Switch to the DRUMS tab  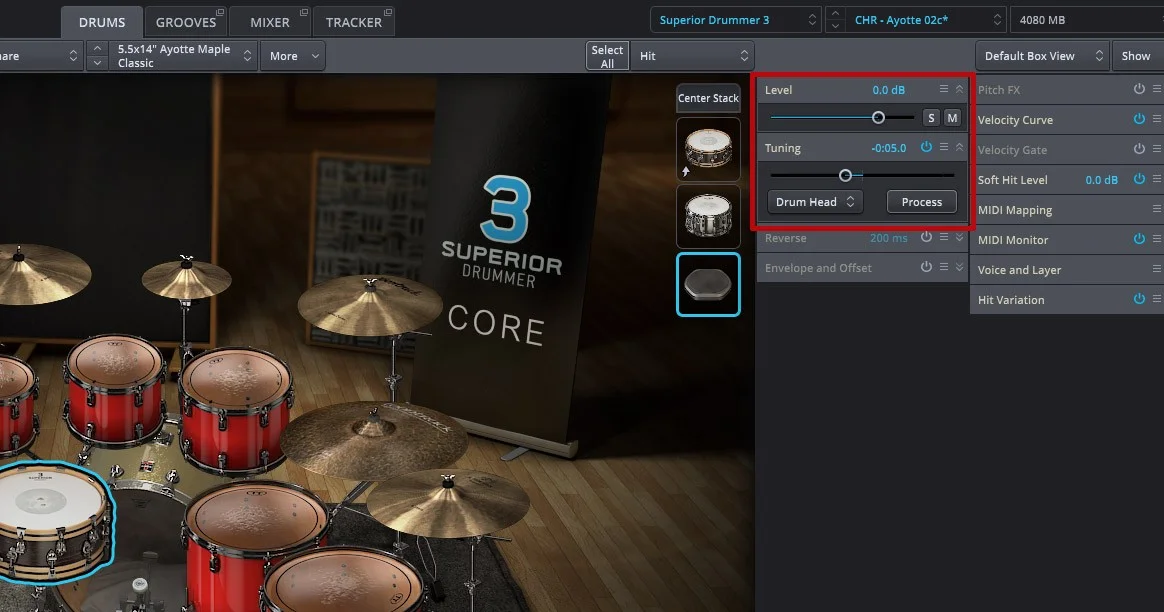[x=102, y=22]
